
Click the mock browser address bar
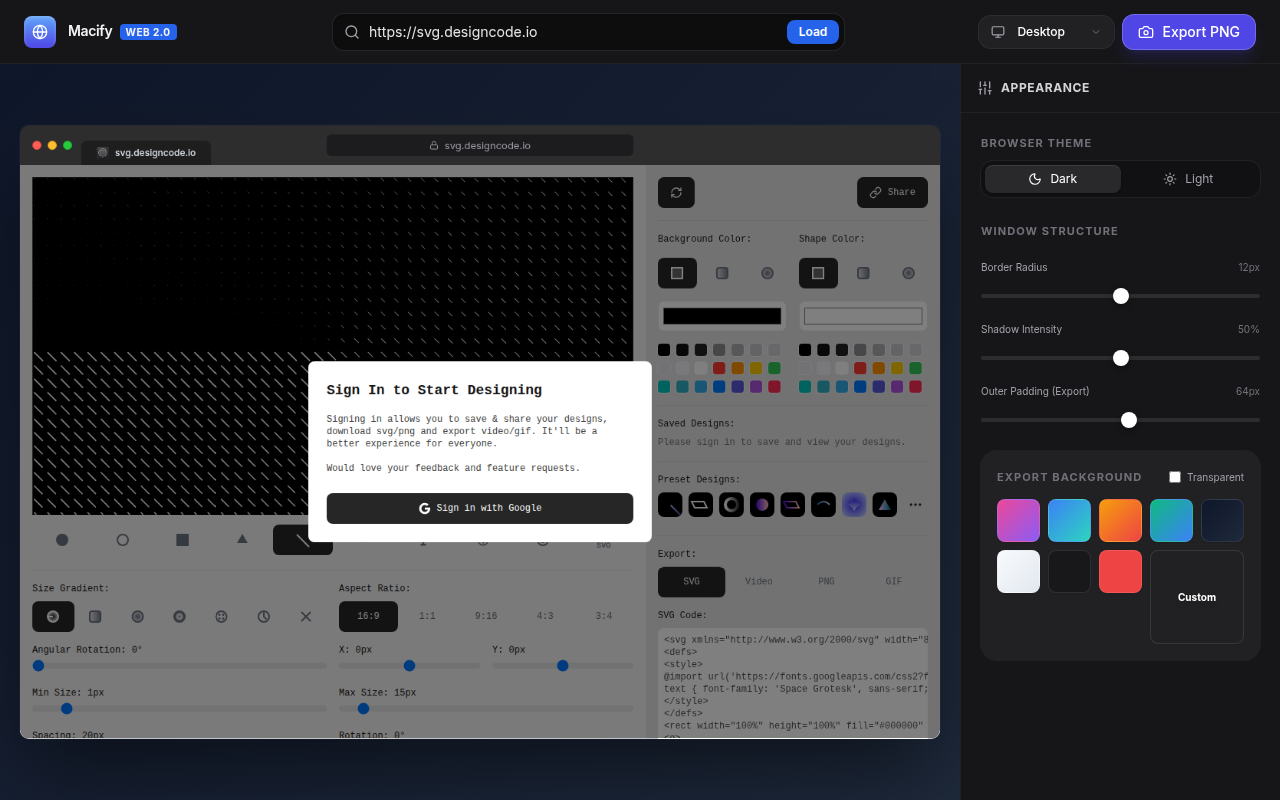[480, 145]
